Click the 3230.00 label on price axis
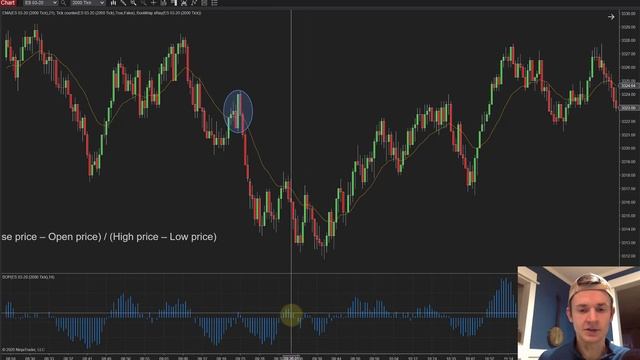Image resolution: width=640 pixels, height=360 pixels. 629,13
